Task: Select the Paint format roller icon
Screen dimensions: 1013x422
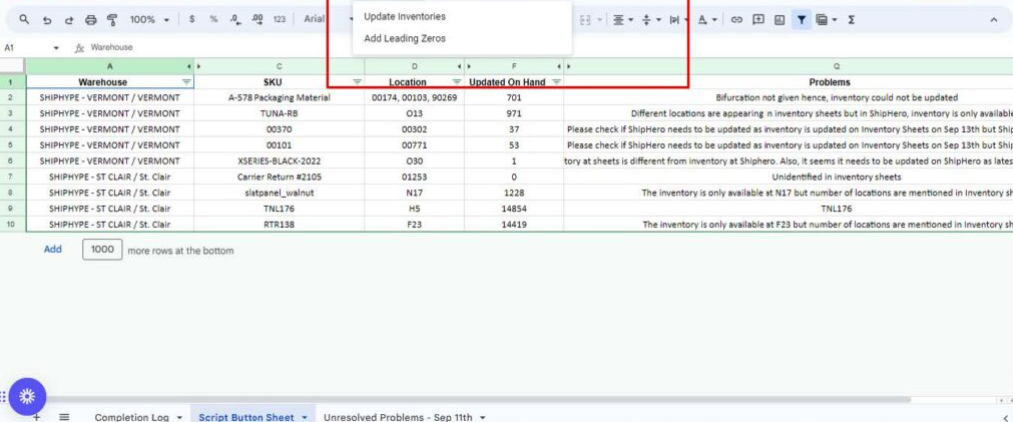Action: tap(113, 19)
